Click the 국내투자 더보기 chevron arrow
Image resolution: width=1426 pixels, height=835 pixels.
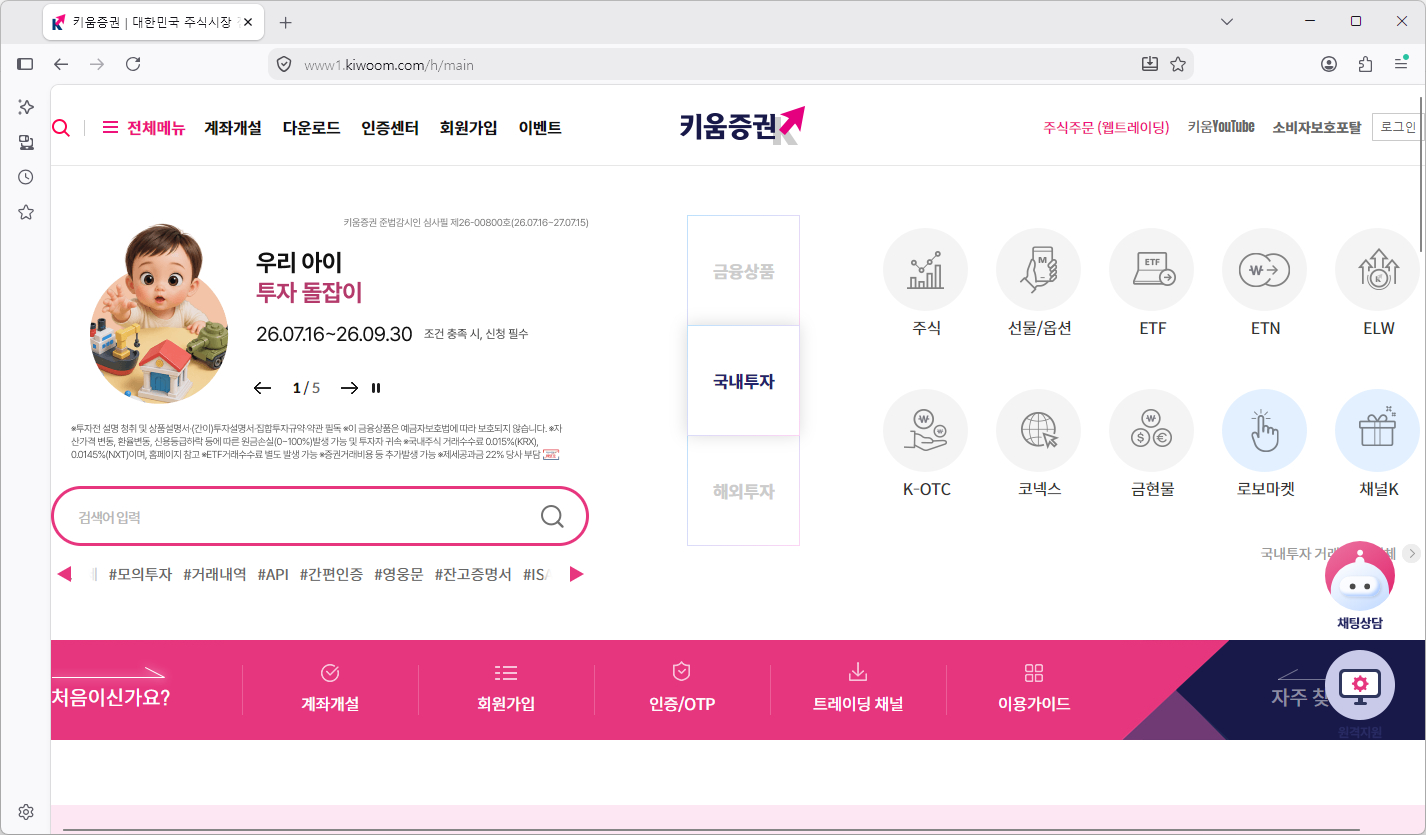(x=1411, y=553)
